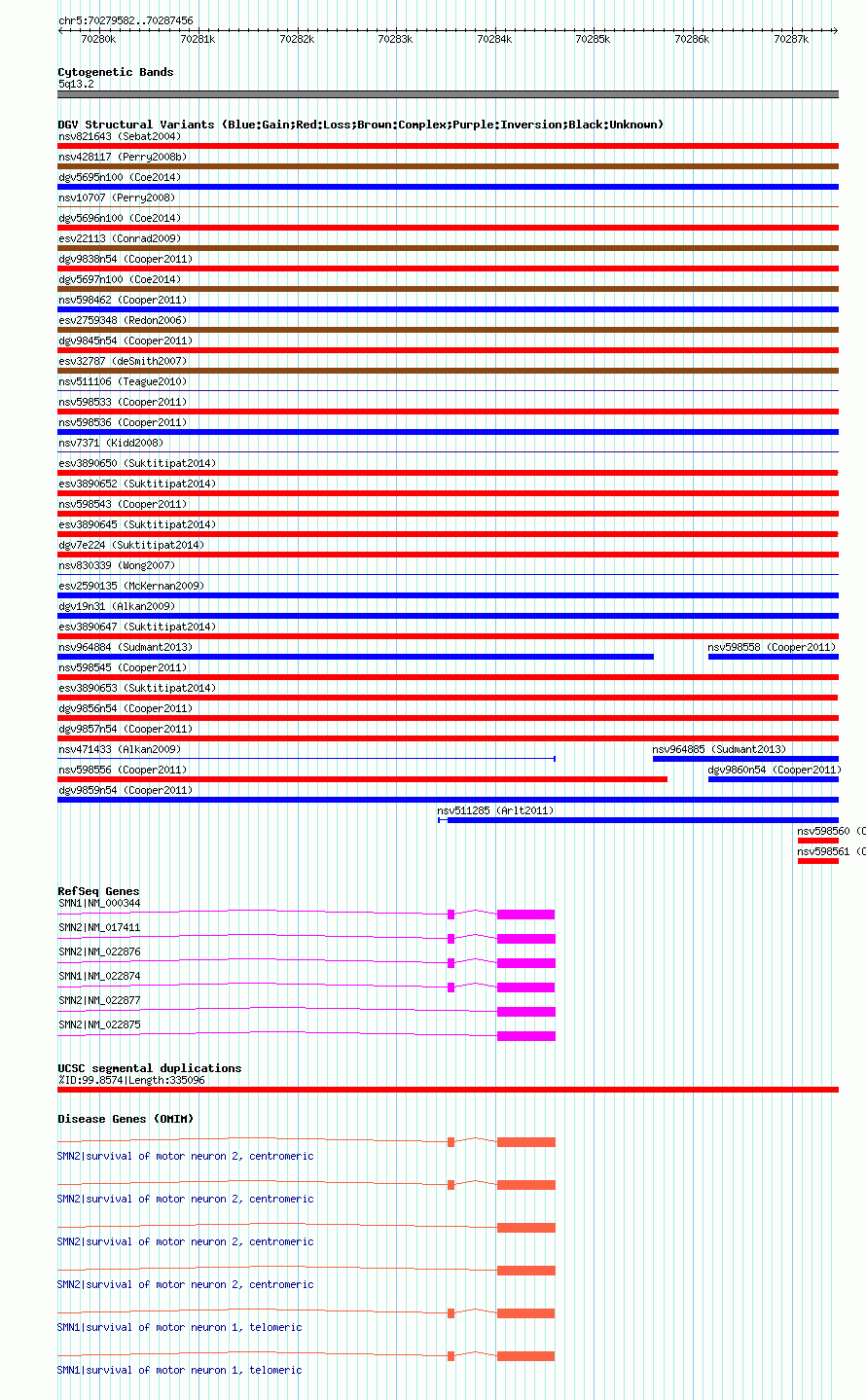Select transcript SMN1|NM_000344
Image resolution: width=866 pixels, height=1400 pixels.
click(x=99, y=903)
